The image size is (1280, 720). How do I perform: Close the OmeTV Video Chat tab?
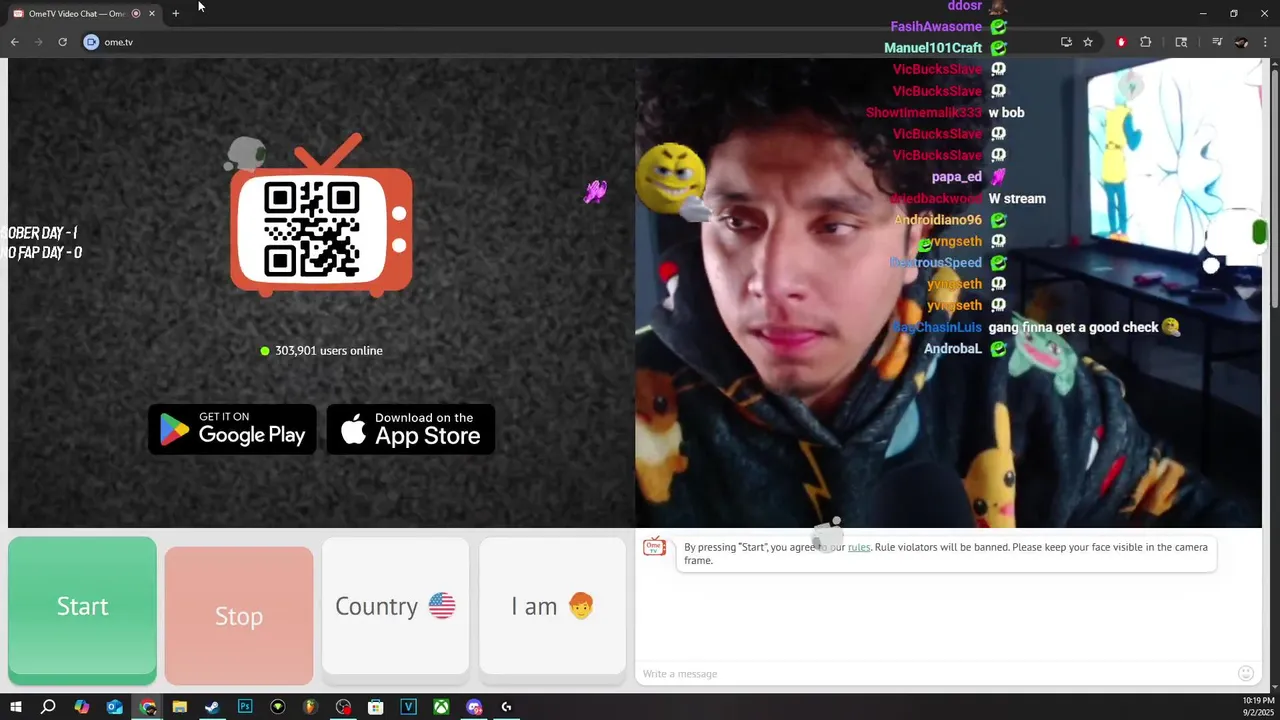pos(152,13)
